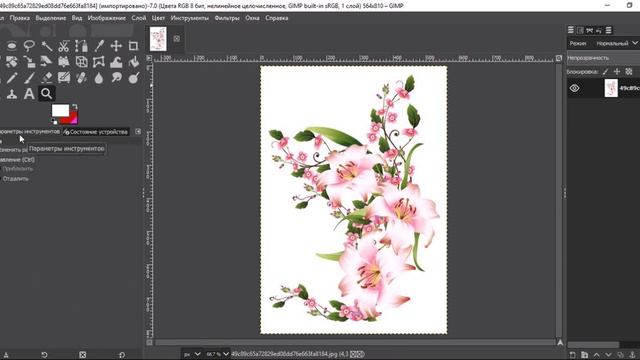Select the Blur/Sharpen droplet tool
Image resolution: width=640 pixels, height=360 pixels.
pos(99,78)
